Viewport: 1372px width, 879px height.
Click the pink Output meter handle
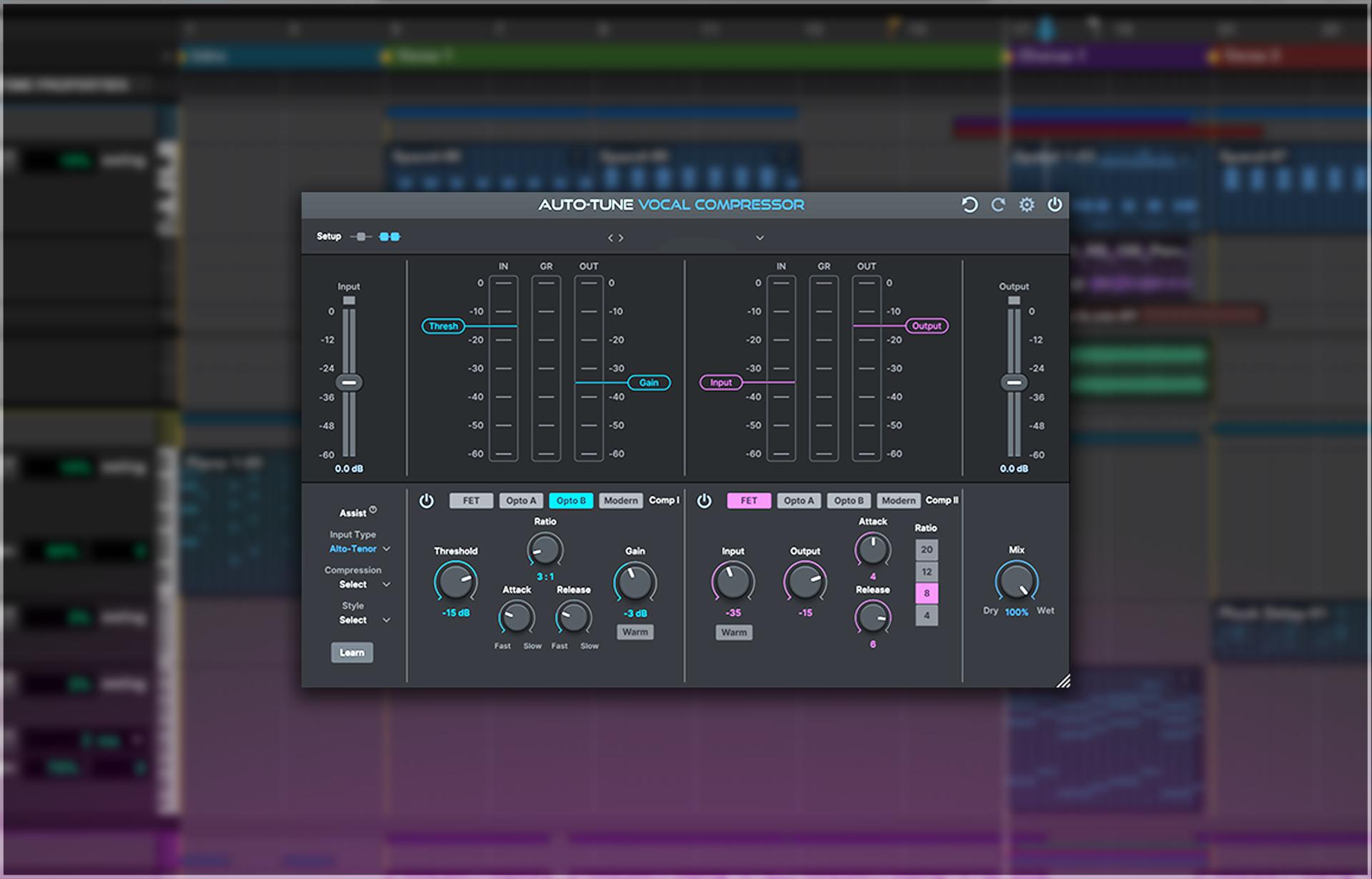[927, 326]
